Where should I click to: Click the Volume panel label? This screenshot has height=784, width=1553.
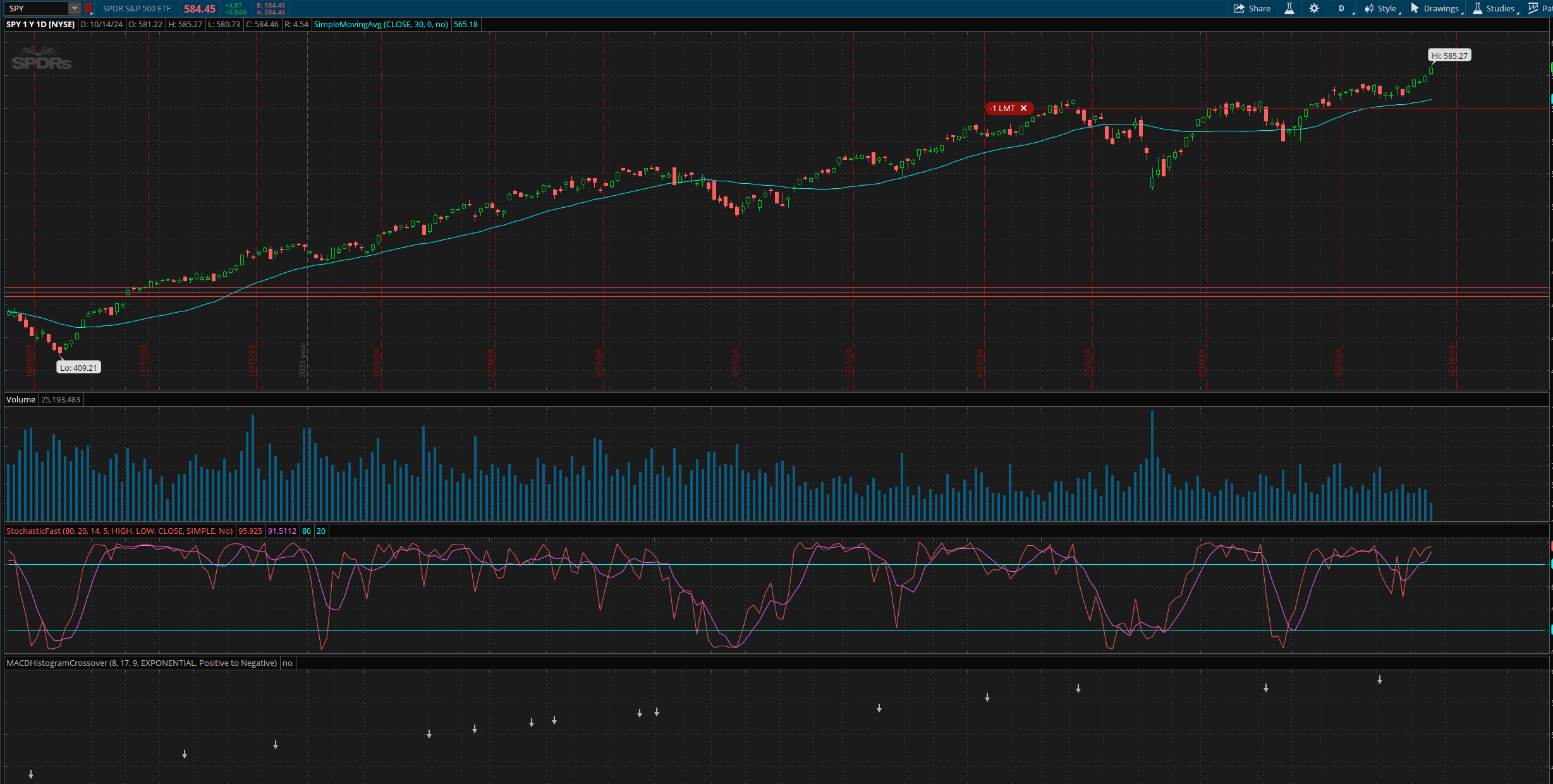tap(21, 399)
